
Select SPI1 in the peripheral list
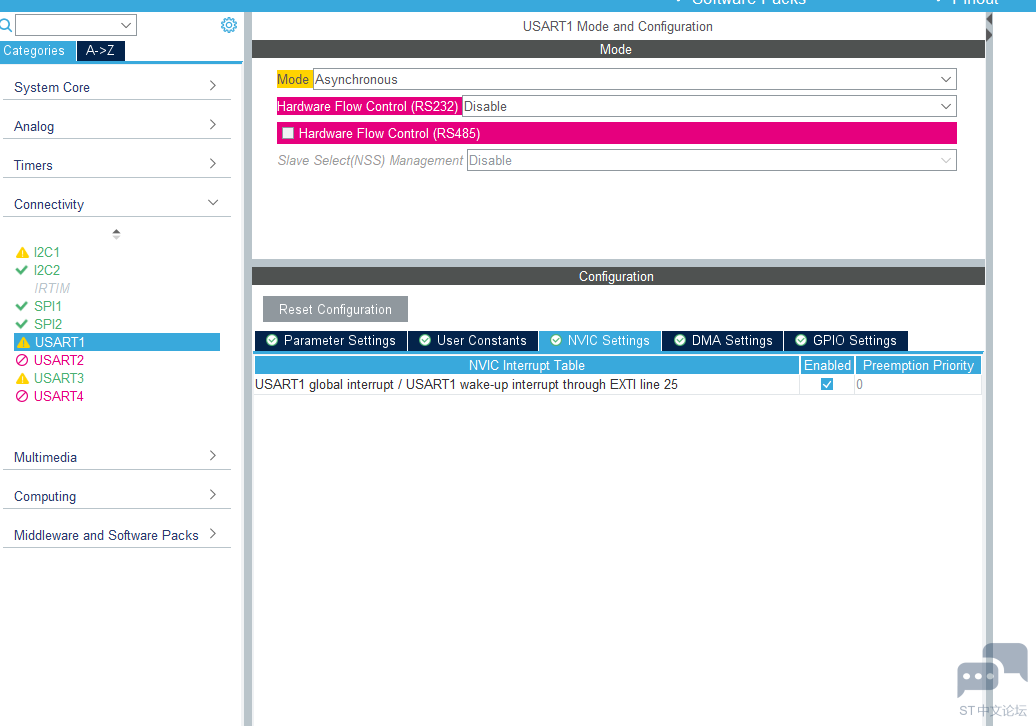click(x=48, y=306)
